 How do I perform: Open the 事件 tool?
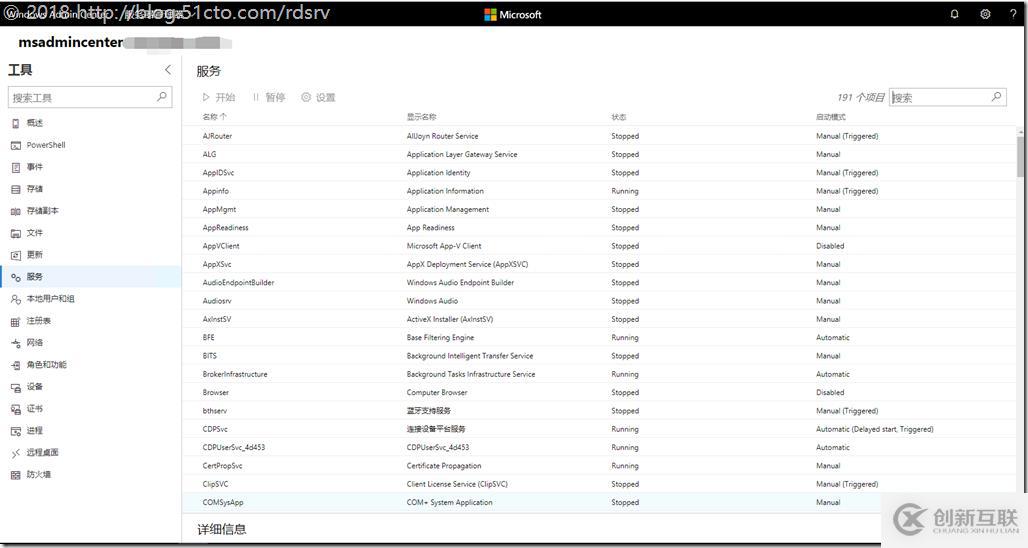click(91, 167)
